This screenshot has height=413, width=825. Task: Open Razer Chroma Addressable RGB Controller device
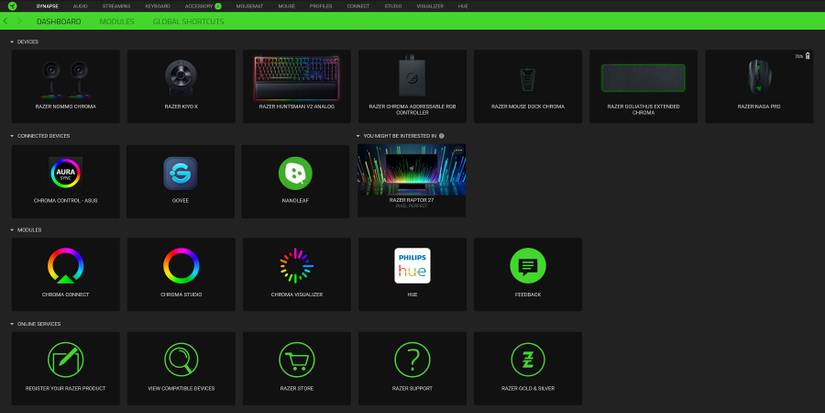click(x=412, y=86)
